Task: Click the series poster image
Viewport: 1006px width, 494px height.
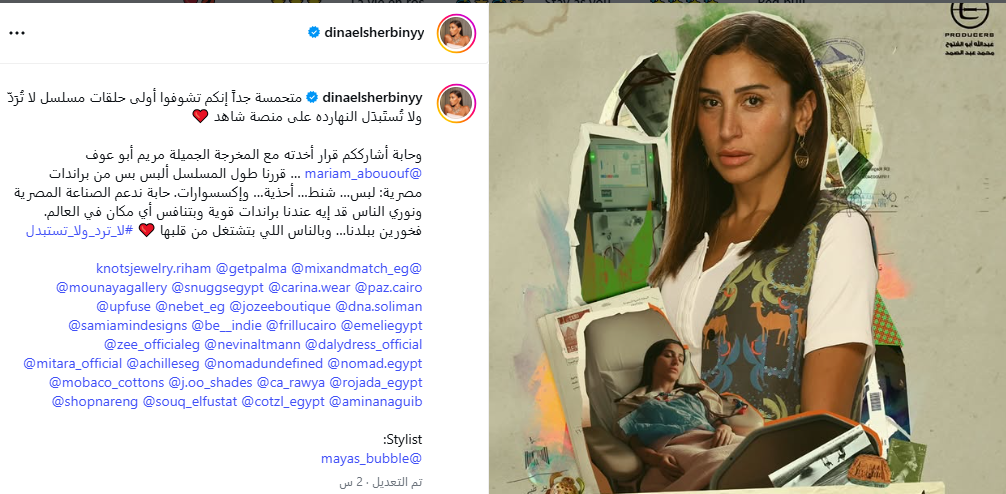Action: pos(747,248)
